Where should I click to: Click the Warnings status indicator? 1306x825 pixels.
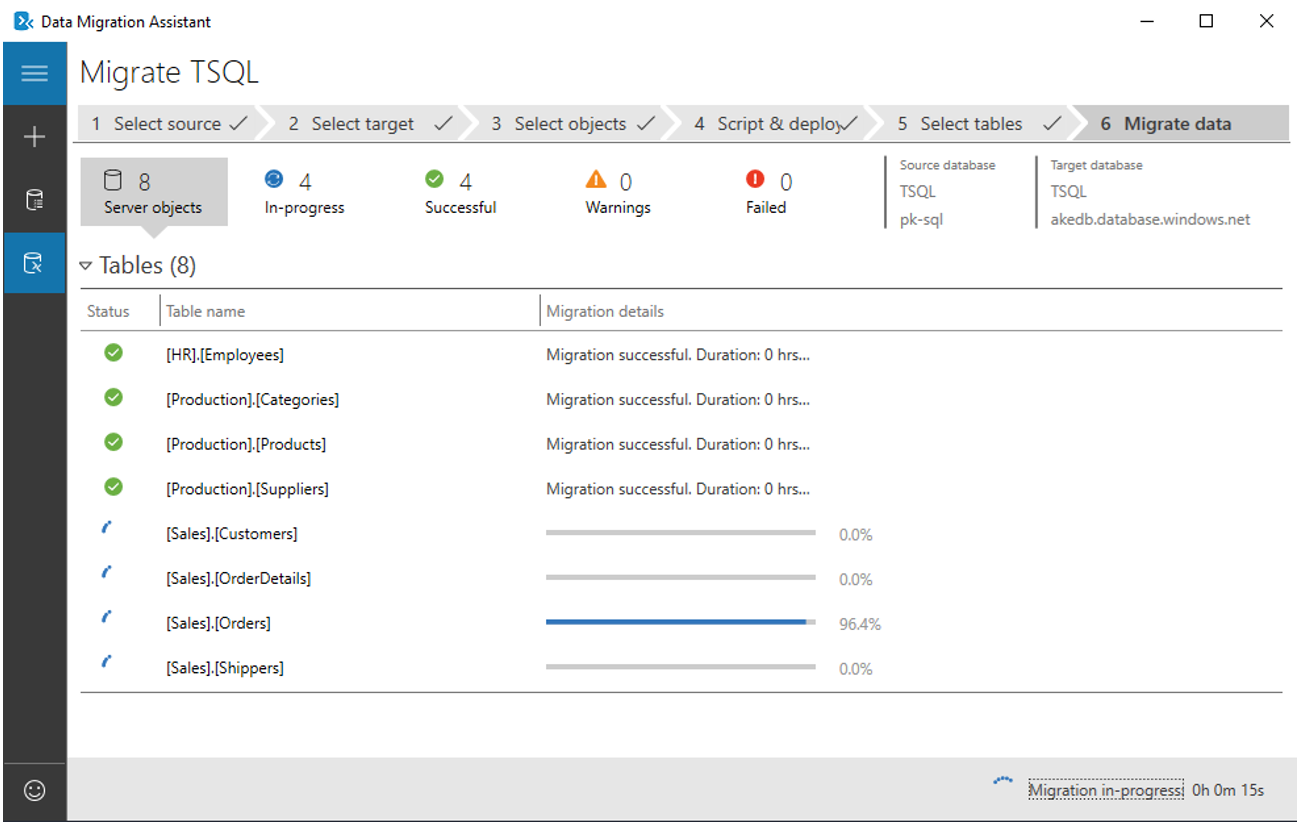click(x=616, y=193)
